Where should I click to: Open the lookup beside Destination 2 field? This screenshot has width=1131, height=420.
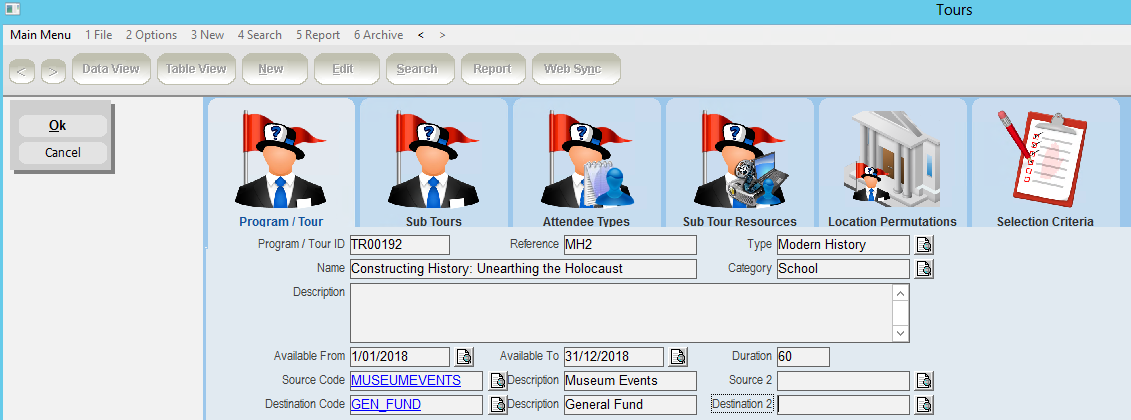pos(925,405)
